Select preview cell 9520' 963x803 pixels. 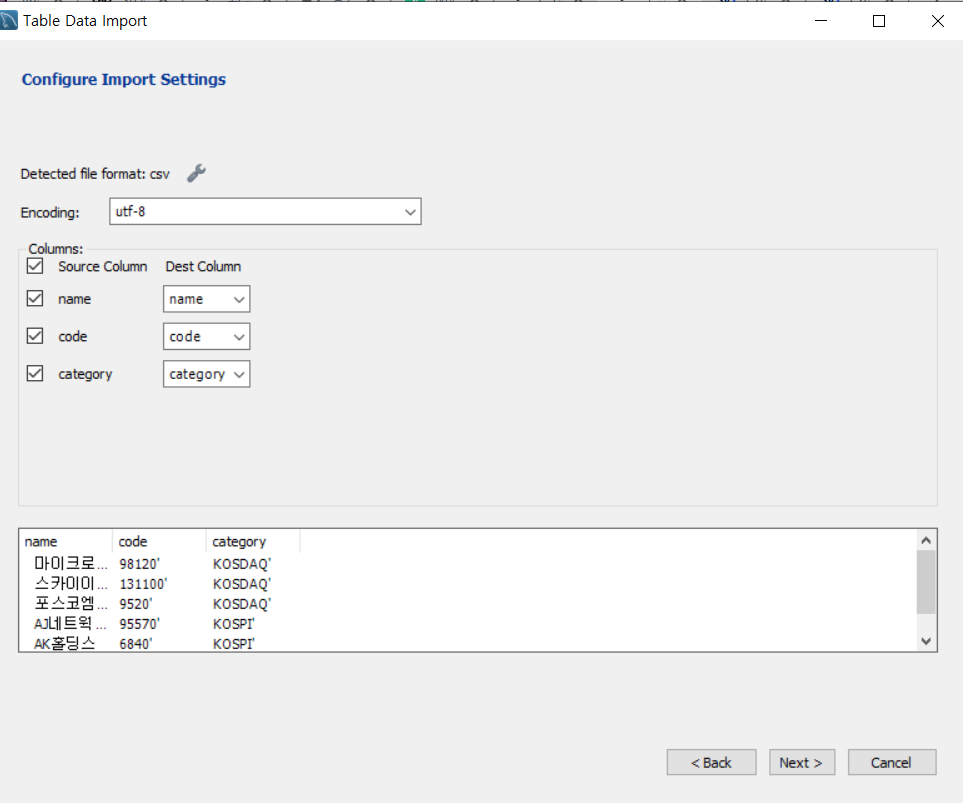[x=136, y=604]
